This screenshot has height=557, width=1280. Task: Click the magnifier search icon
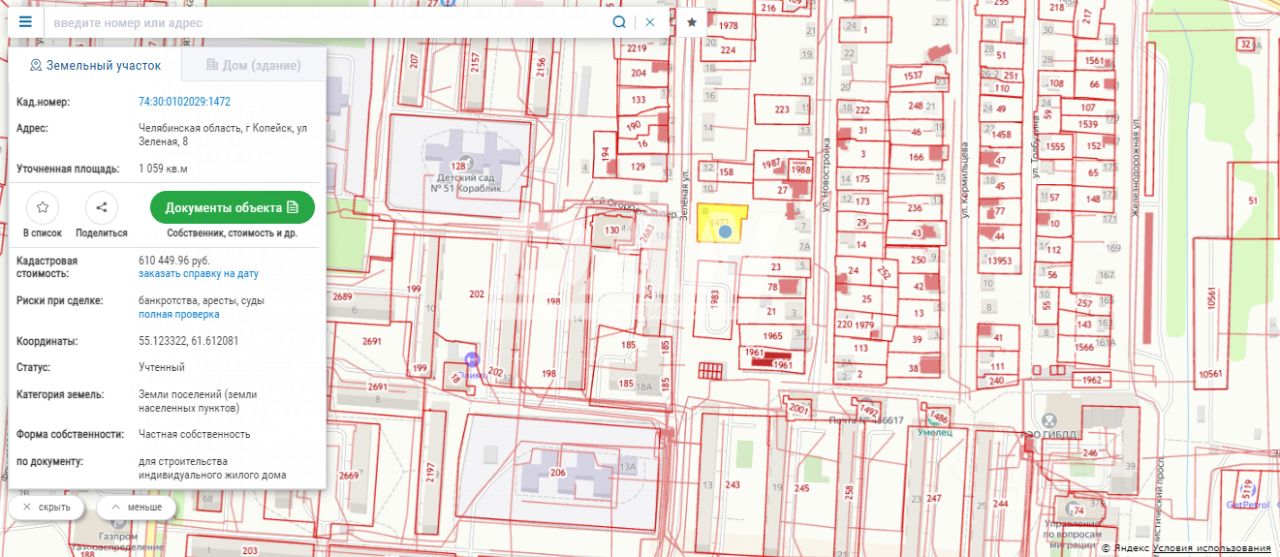click(x=619, y=22)
